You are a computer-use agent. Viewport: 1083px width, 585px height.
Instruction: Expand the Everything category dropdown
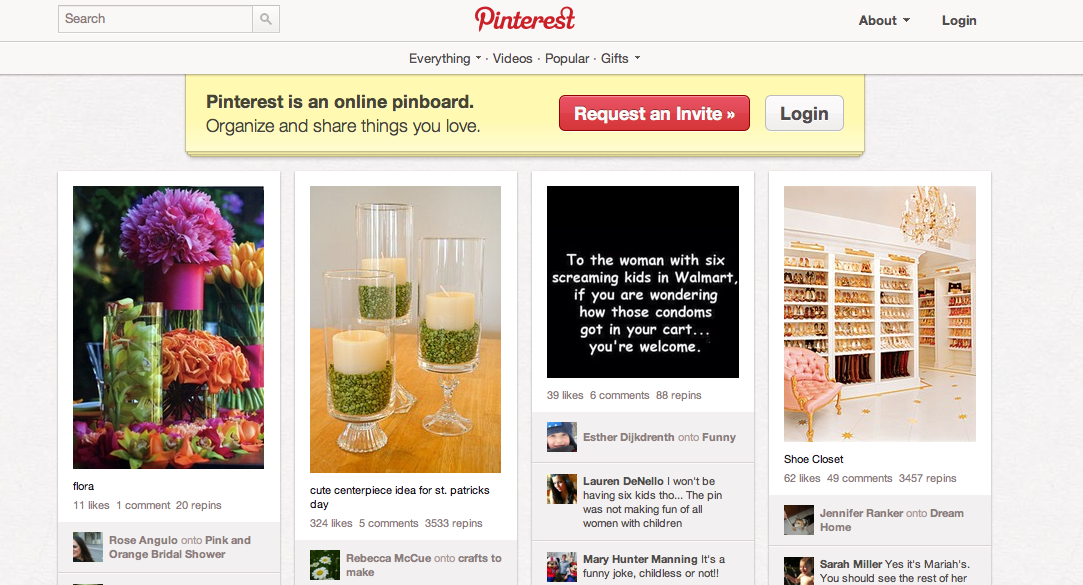click(445, 59)
